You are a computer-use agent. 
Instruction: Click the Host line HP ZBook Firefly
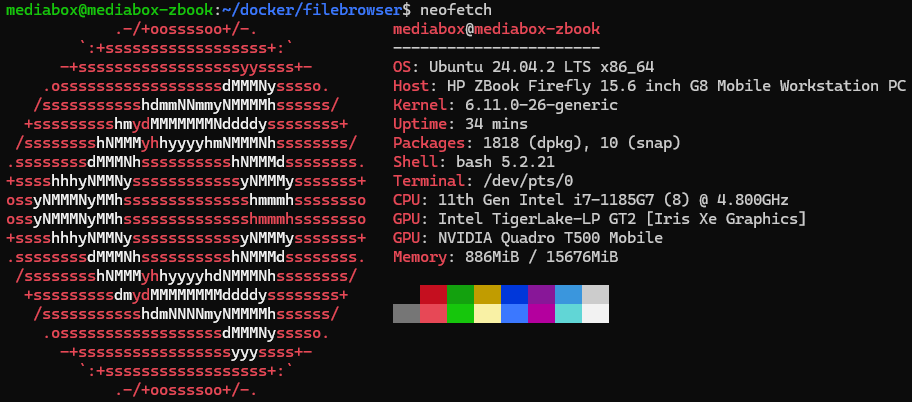(x=649, y=86)
